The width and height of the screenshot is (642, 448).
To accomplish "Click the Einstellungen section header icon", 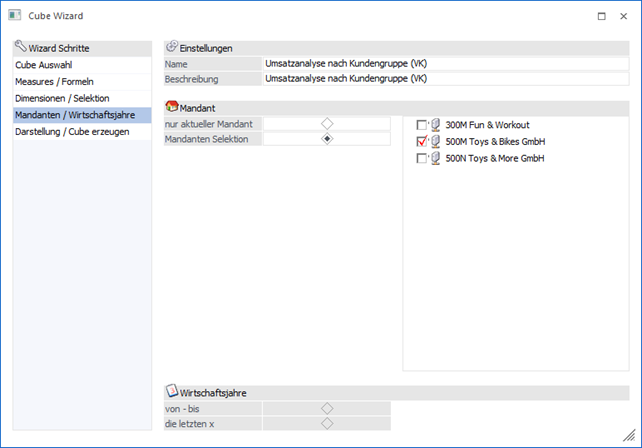I will [171, 47].
